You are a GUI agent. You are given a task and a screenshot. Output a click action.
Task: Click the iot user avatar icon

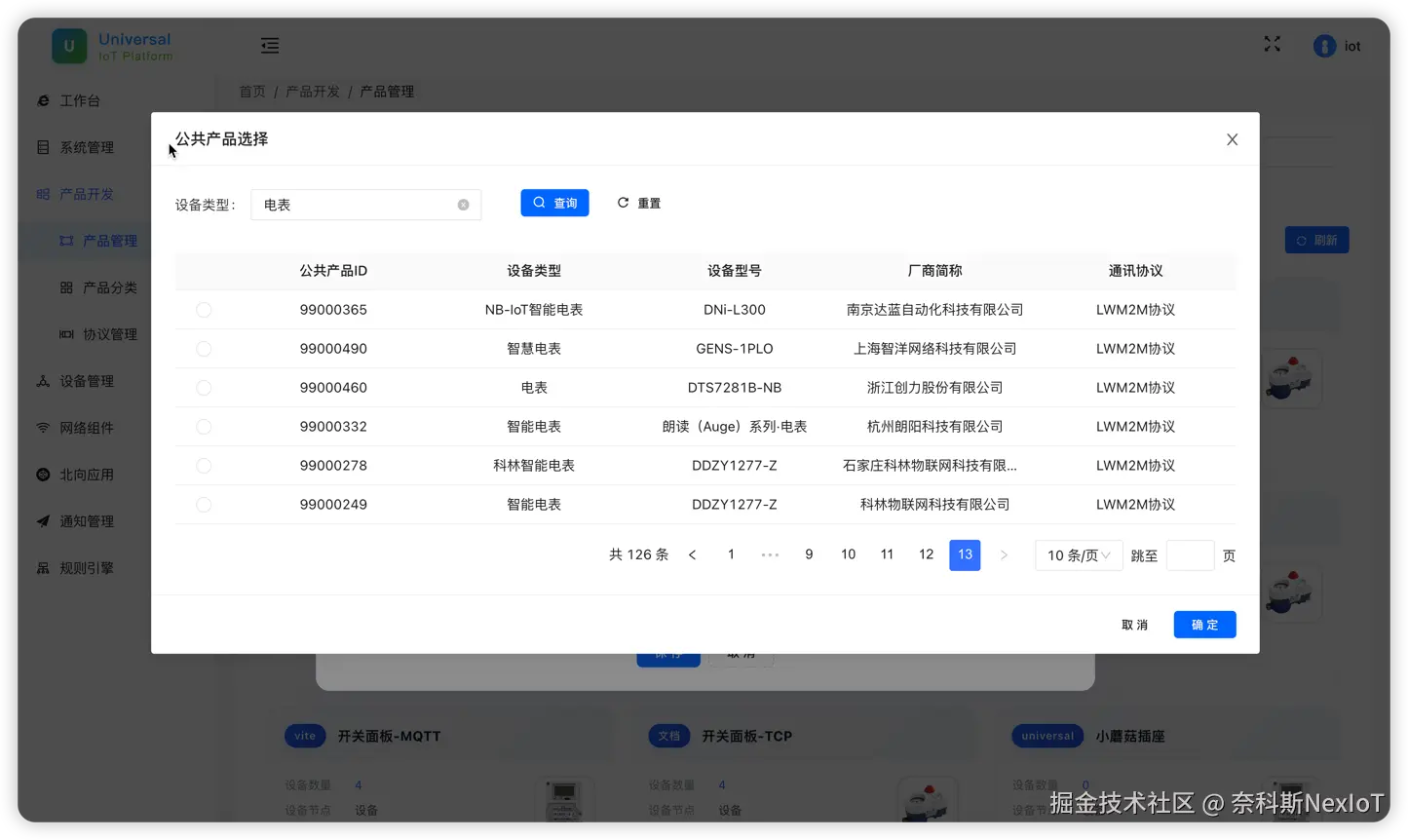tap(1324, 45)
